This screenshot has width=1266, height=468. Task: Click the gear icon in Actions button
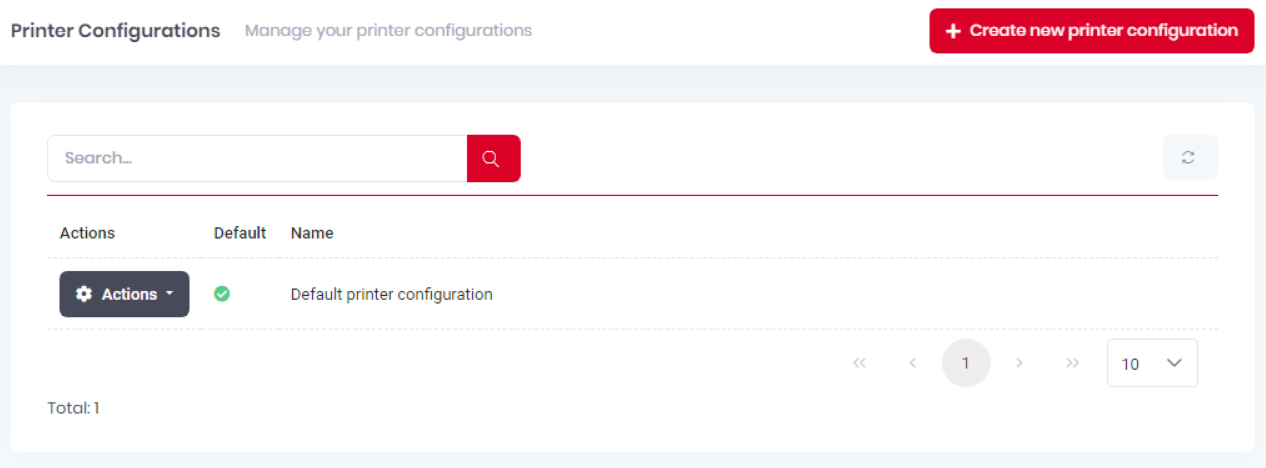[84, 294]
